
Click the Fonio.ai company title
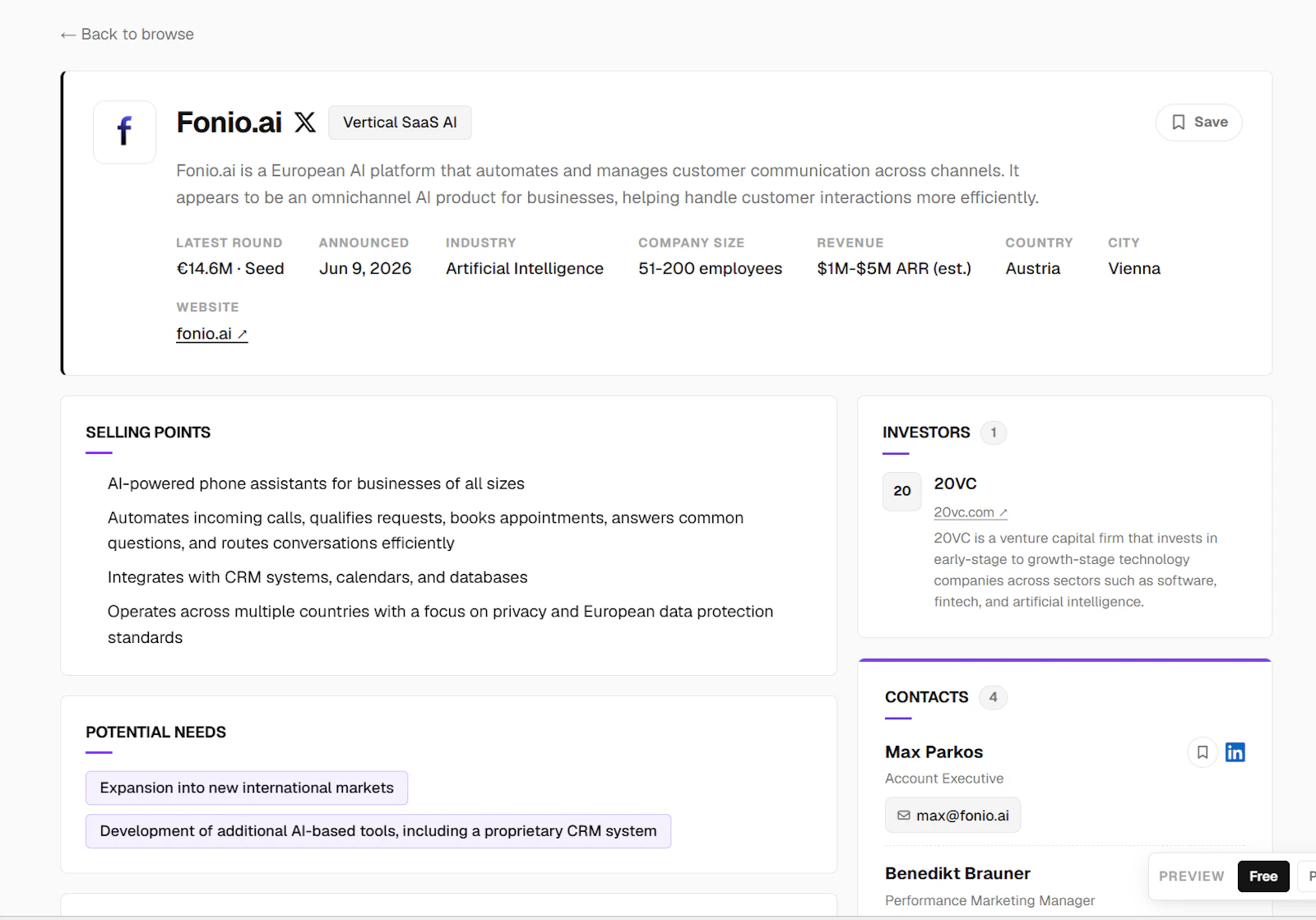pos(229,123)
